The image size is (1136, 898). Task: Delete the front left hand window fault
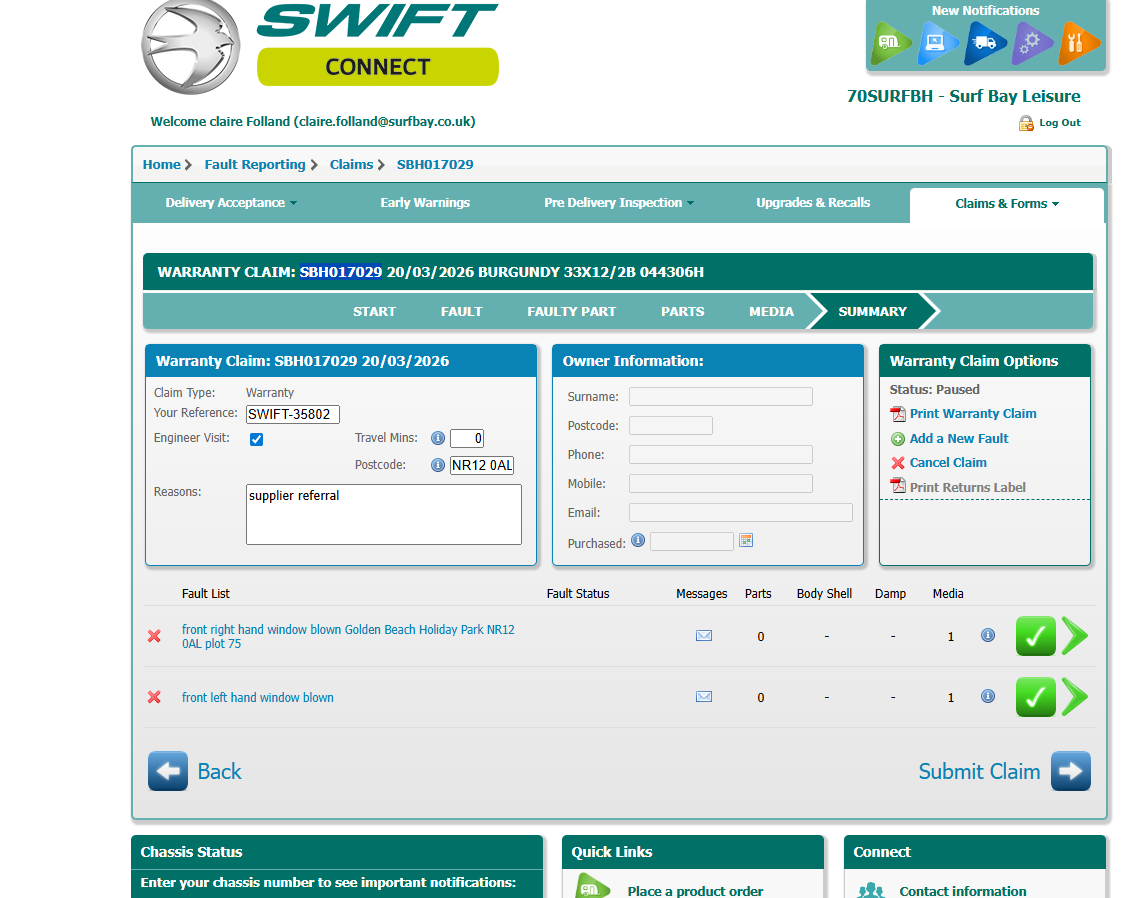154,697
